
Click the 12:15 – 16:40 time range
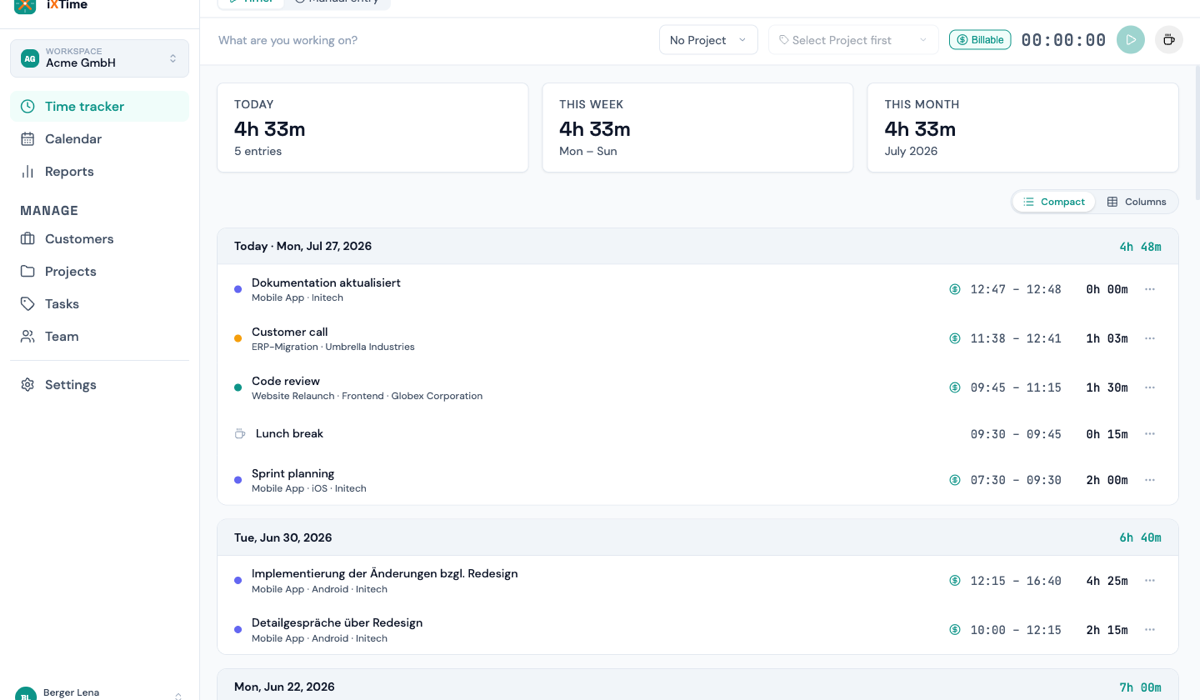pos(1016,580)
